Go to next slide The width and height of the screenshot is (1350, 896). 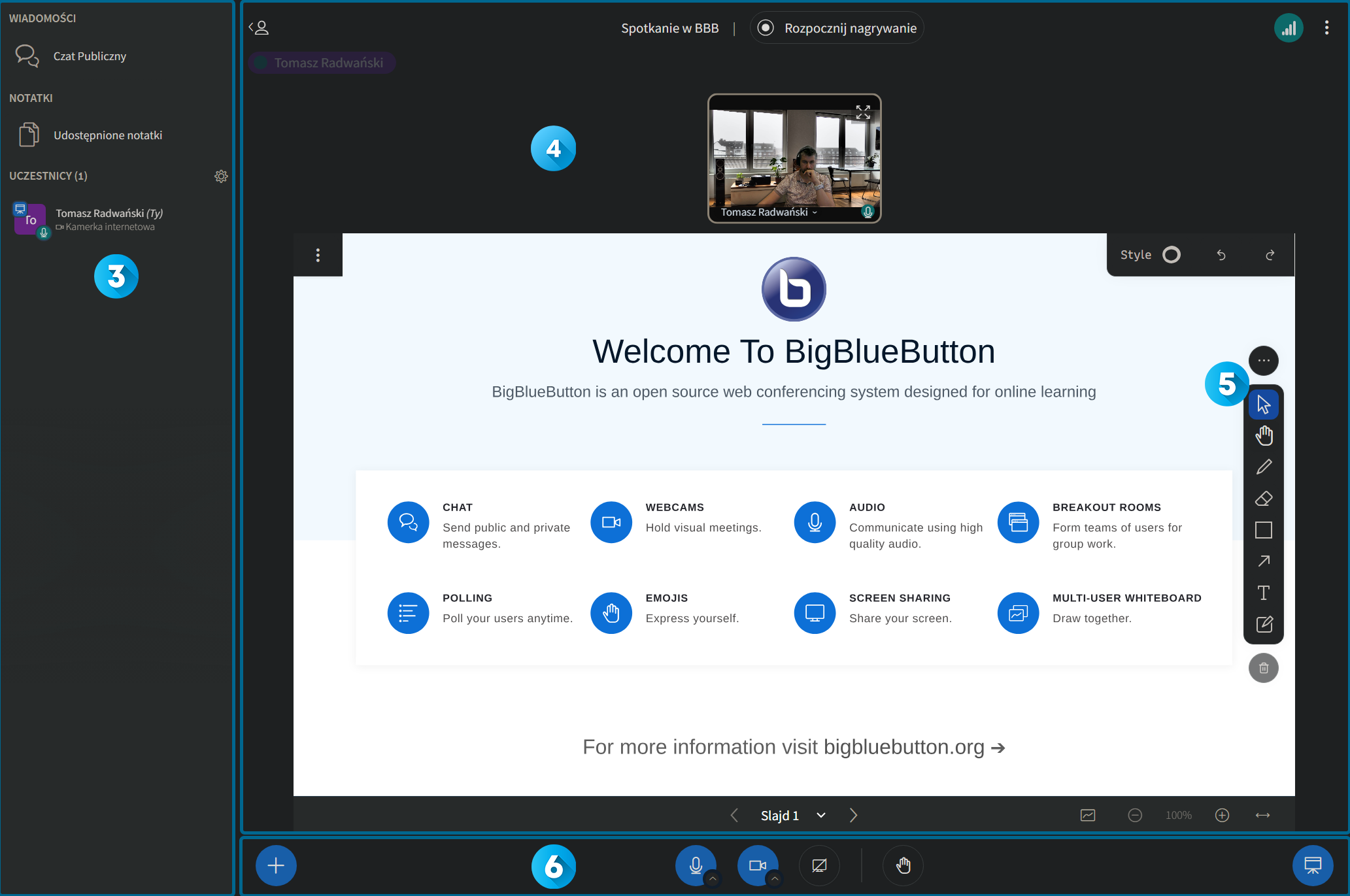pos(853,815)
